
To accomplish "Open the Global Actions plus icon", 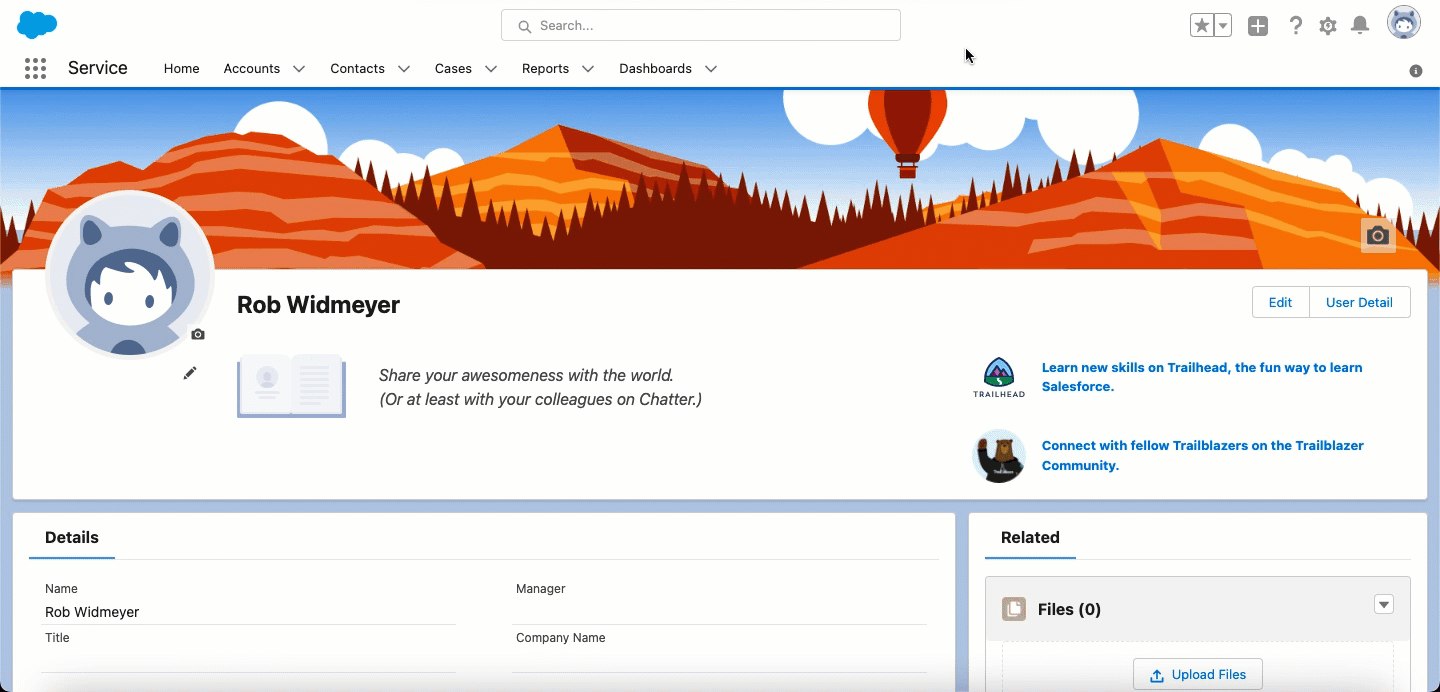I will point(1258,26).
